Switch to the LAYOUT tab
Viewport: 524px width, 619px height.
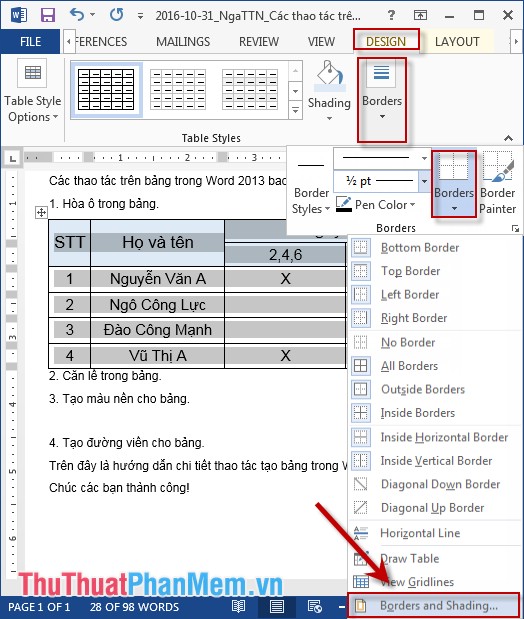[x=457, y=41]
